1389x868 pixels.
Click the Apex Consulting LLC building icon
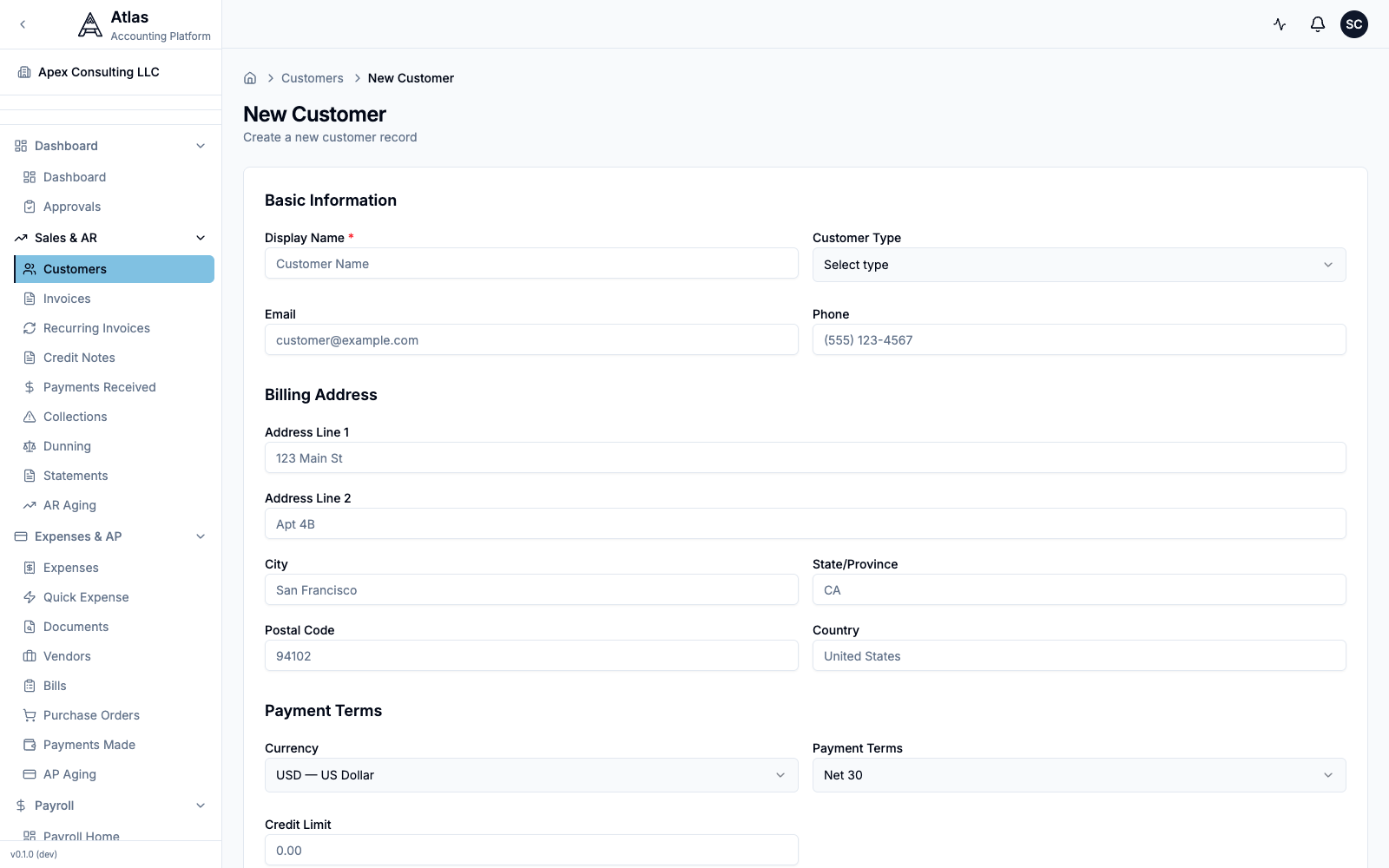[24, 72]
